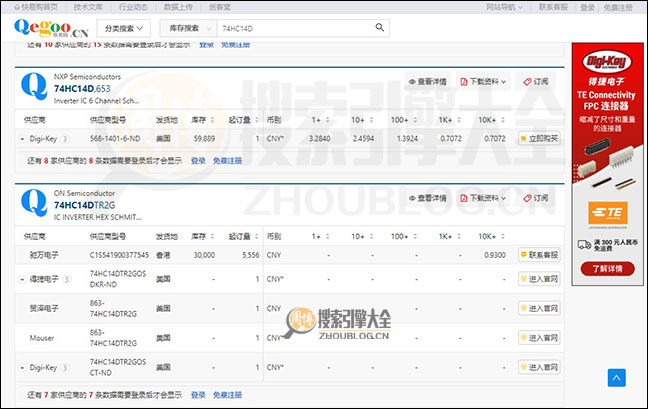Sort ON Semiconductor table by minimum order (起订量)
The image size is (648, 409).
click(239, 236)
